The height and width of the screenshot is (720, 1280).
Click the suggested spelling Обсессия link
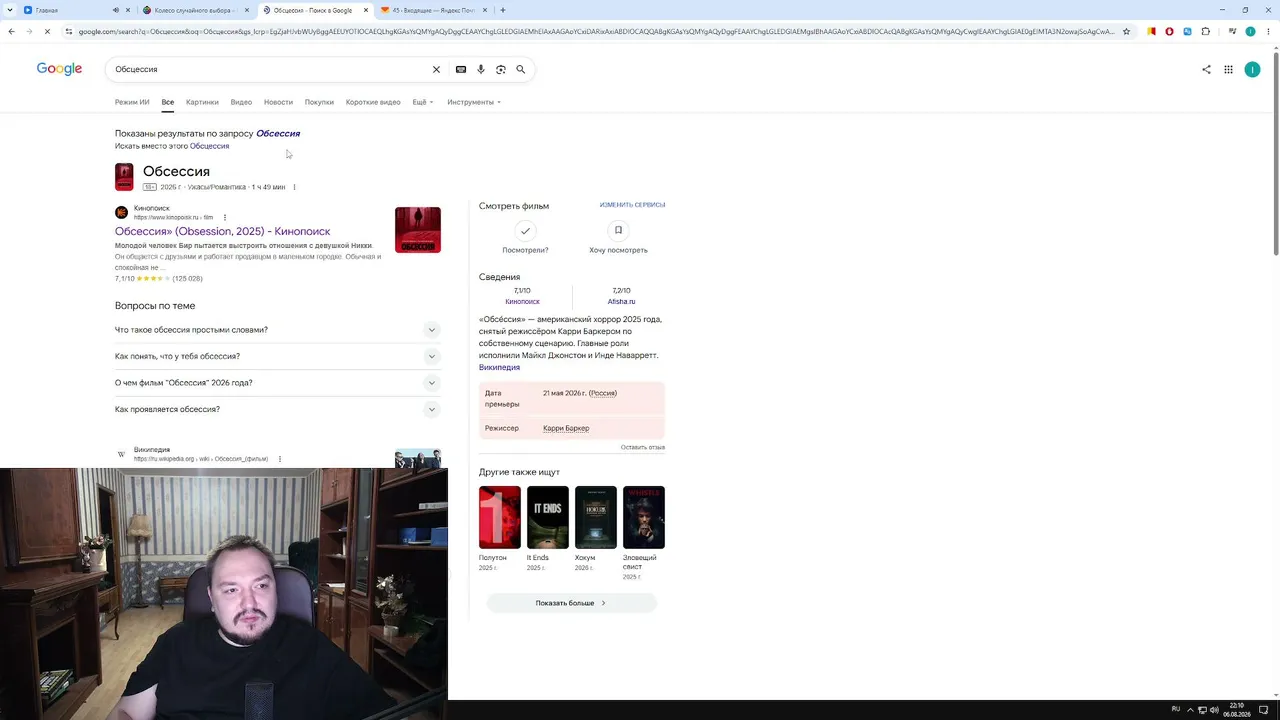coord(278,133)
